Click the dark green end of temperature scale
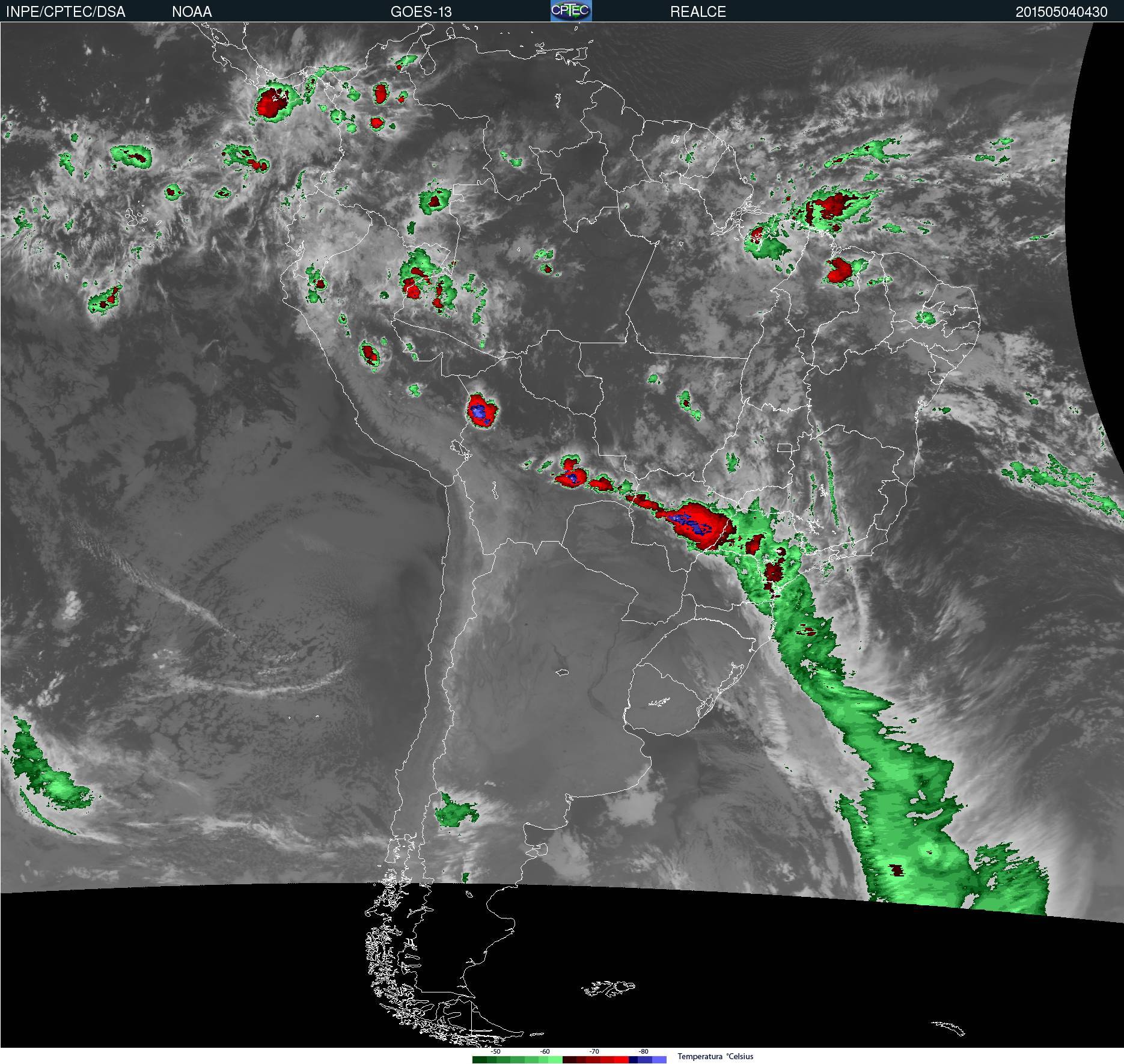The image size is (1124, 1064). (479, 1060)
